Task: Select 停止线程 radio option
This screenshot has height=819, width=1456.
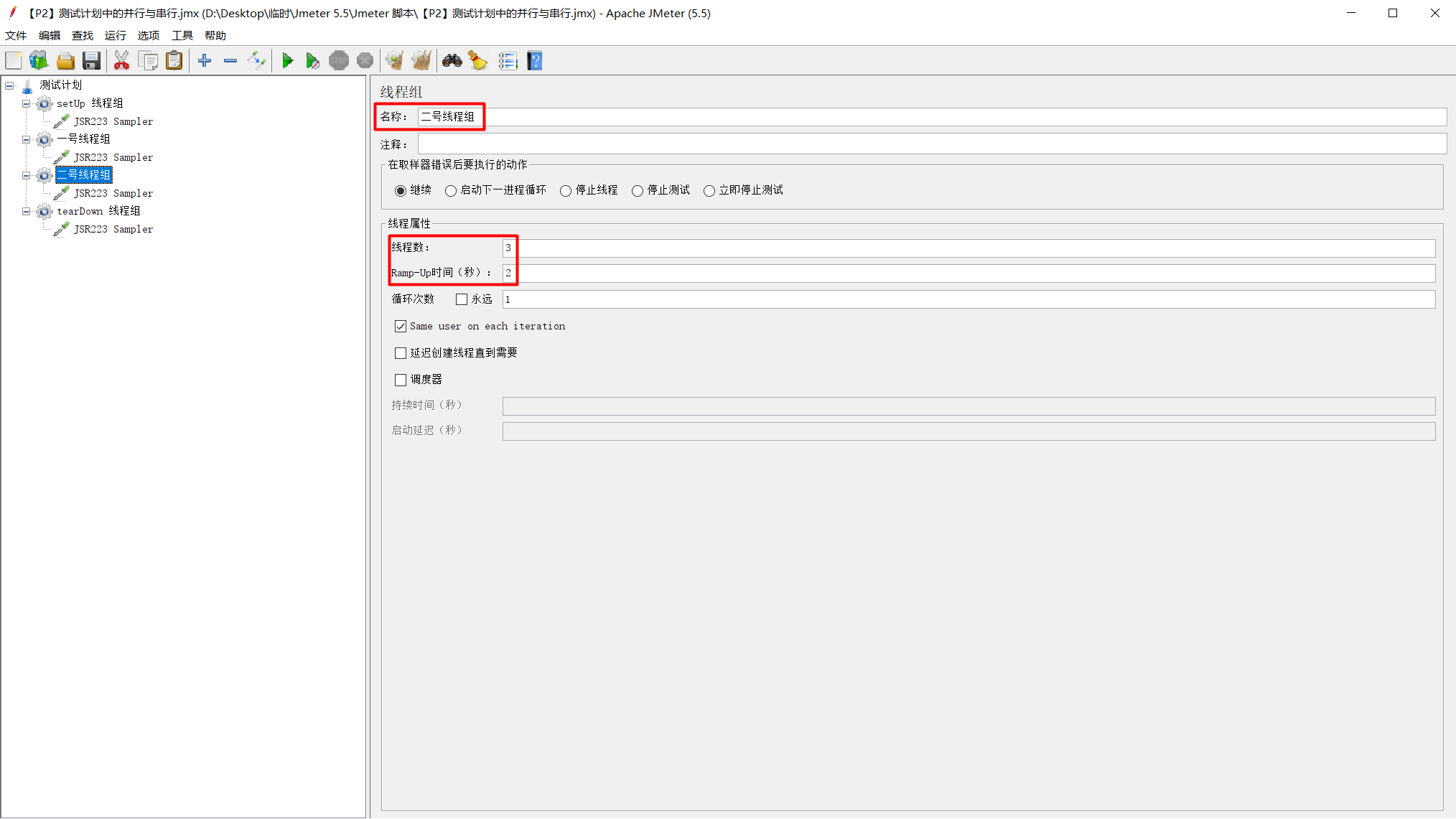Action: tap(566, 191)
